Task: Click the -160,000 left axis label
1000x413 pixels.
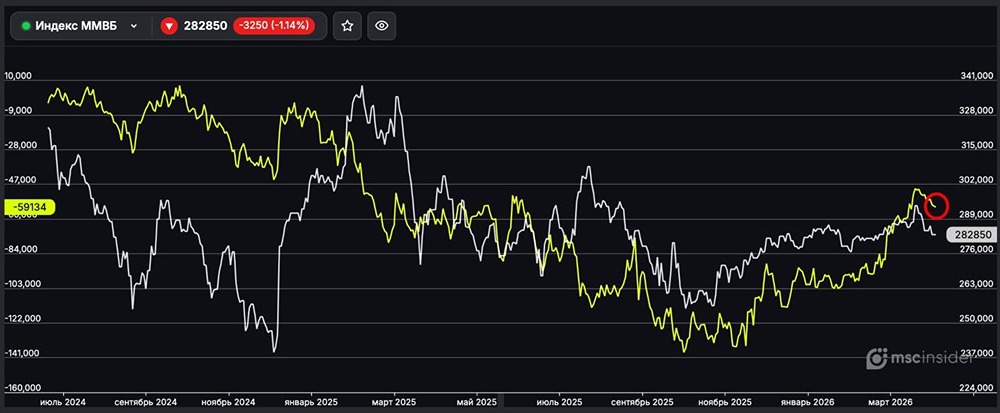Action: 22,388
